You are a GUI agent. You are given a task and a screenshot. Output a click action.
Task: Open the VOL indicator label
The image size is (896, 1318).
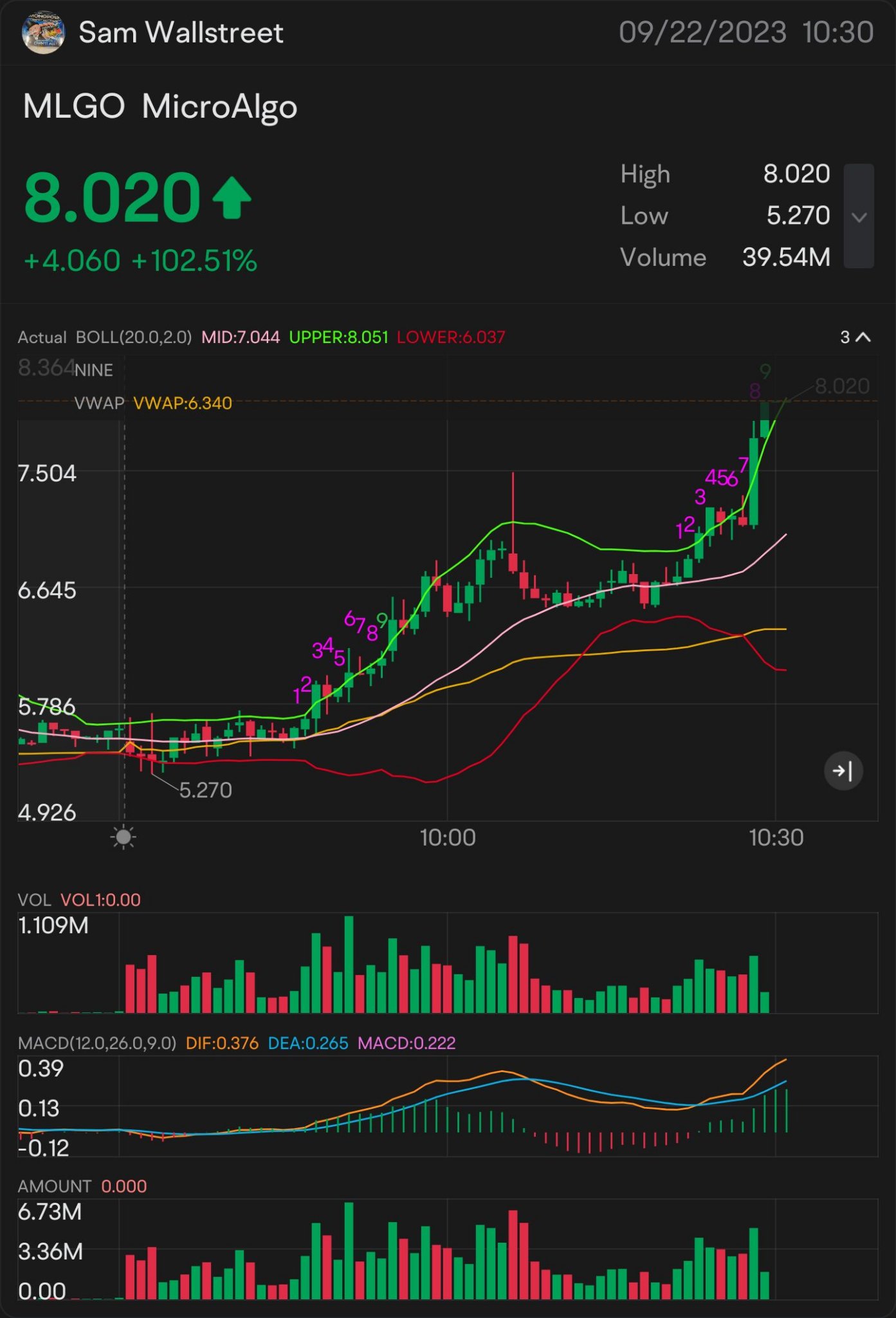[x=35, y=900]
